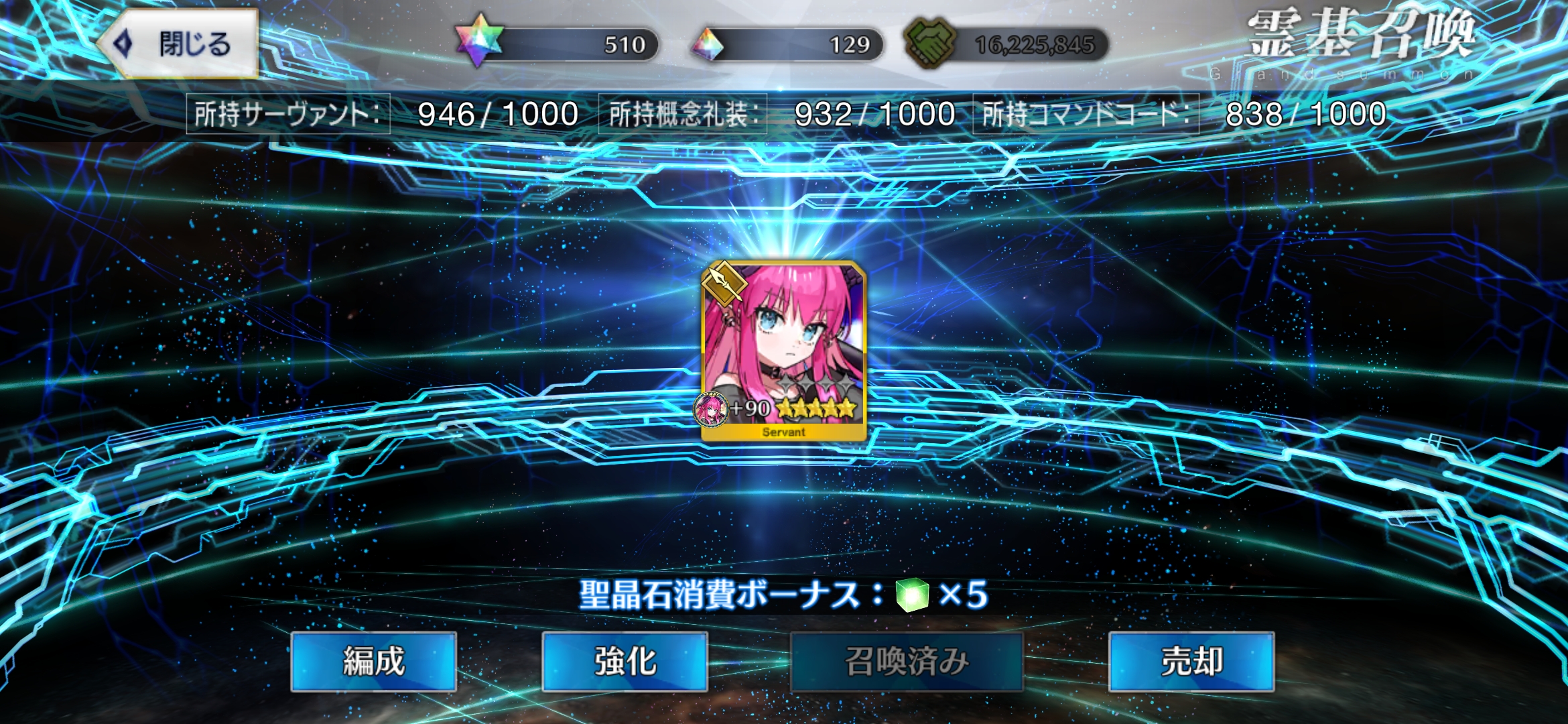
Task: Select the summoned pink-haired Servant card
Action: 783,351
